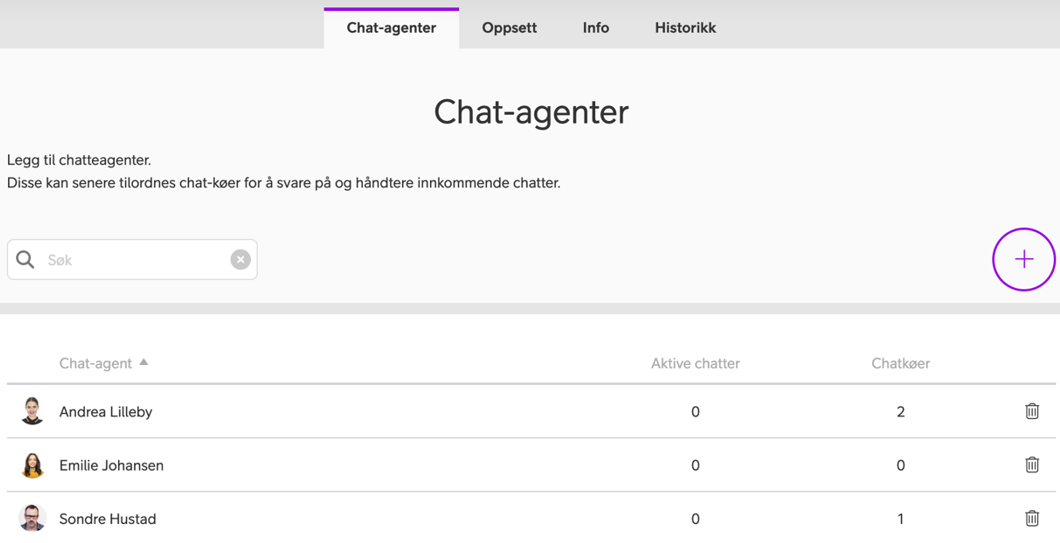This screenshot has height=543, width=1060.
Task: Open Andrea Lilleby's avatar picture
Action: pos(32,411)
